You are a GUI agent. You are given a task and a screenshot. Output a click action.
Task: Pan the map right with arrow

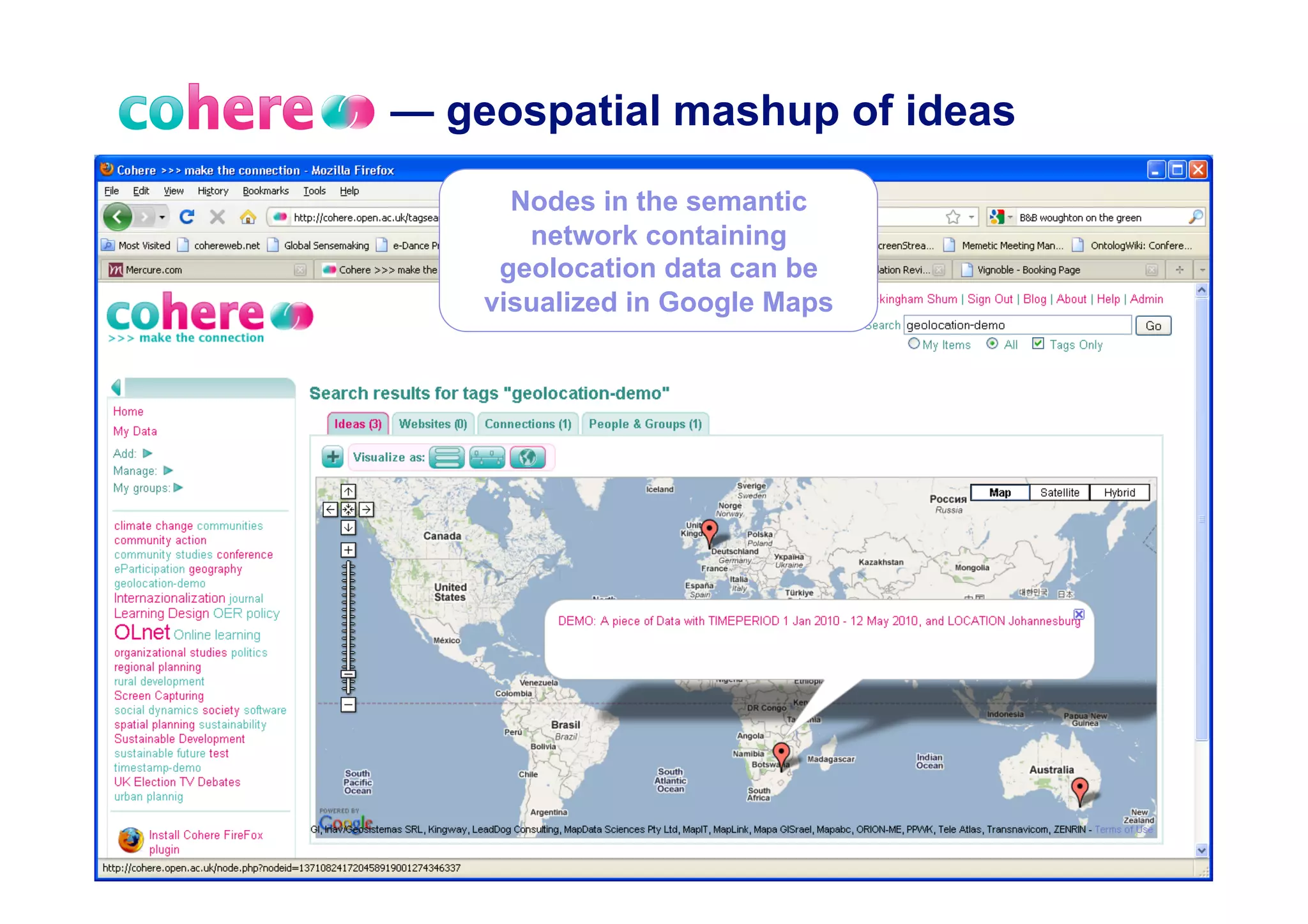pyautogui.click(x=366, y=510)
